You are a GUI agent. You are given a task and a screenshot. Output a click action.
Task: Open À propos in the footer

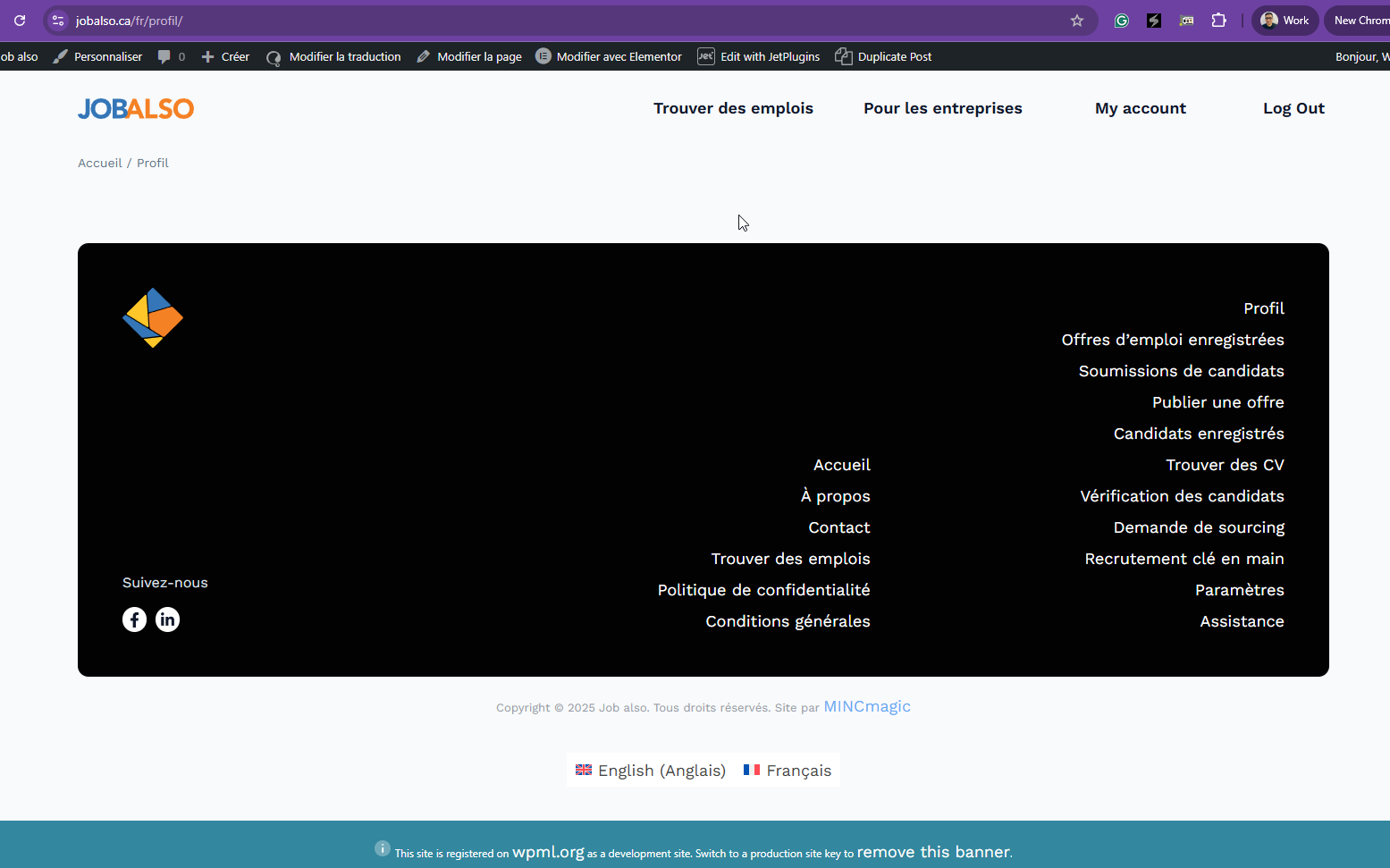tap(836, 496)
